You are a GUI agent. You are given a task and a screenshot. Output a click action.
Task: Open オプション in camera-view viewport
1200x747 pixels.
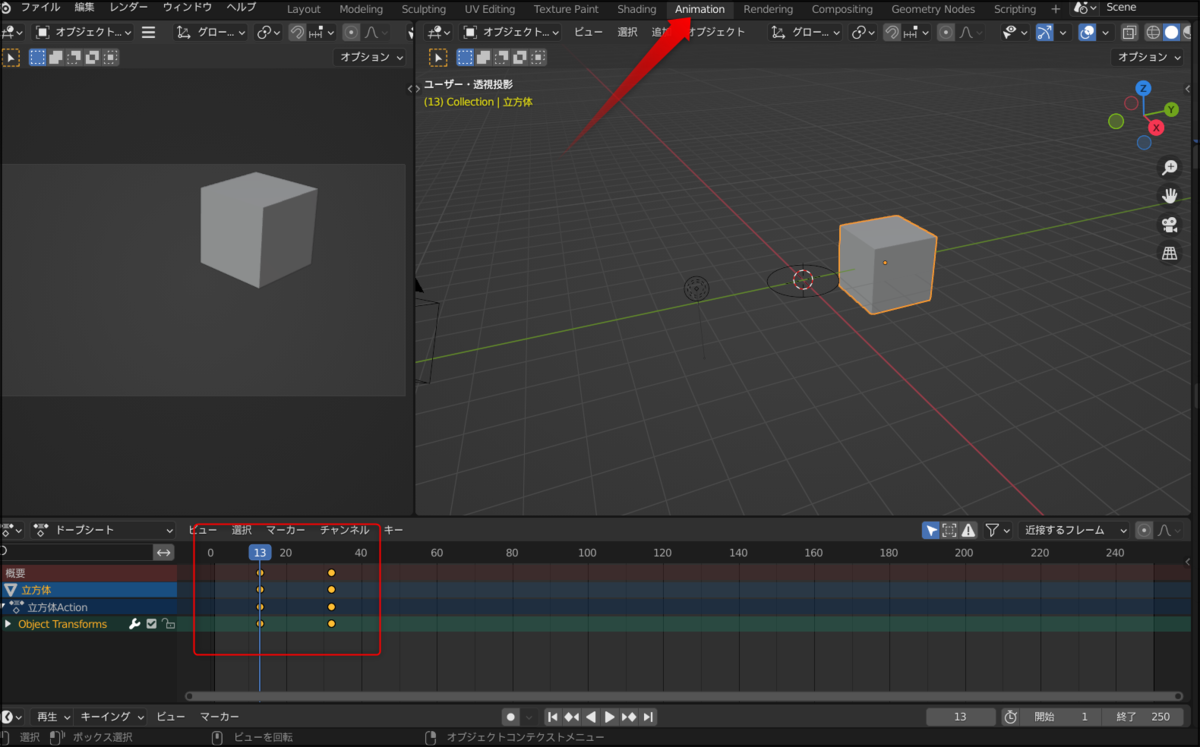click(x=370, y=58)
